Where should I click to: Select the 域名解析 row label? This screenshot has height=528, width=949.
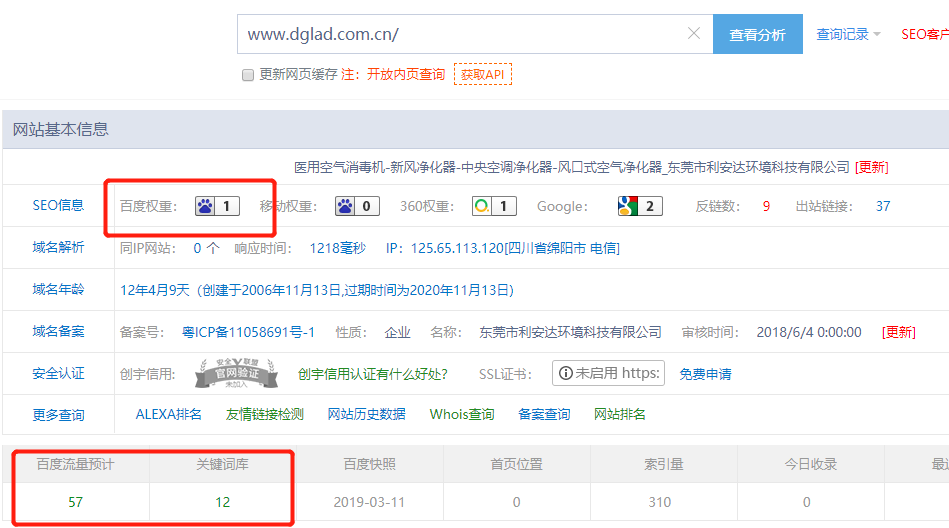58,247
